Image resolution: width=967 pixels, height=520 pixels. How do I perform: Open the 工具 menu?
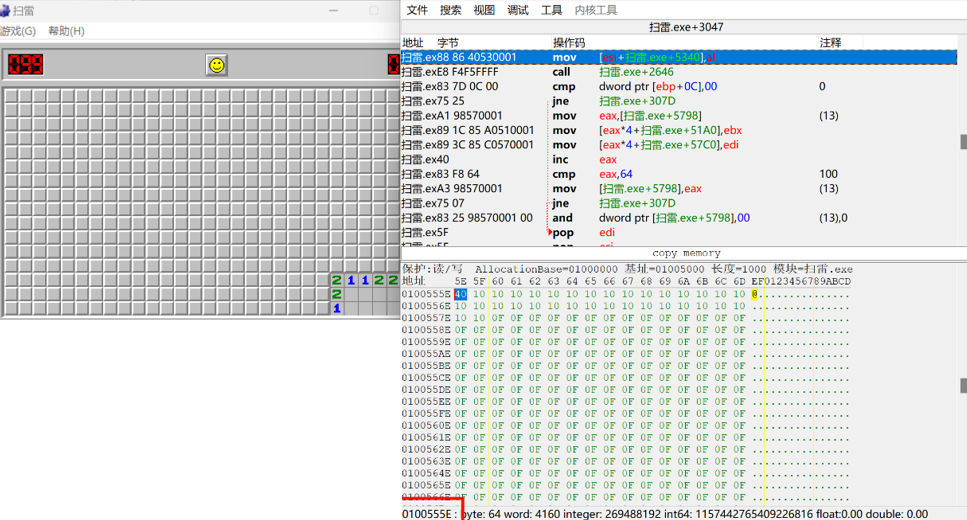[x=551, y=10]
